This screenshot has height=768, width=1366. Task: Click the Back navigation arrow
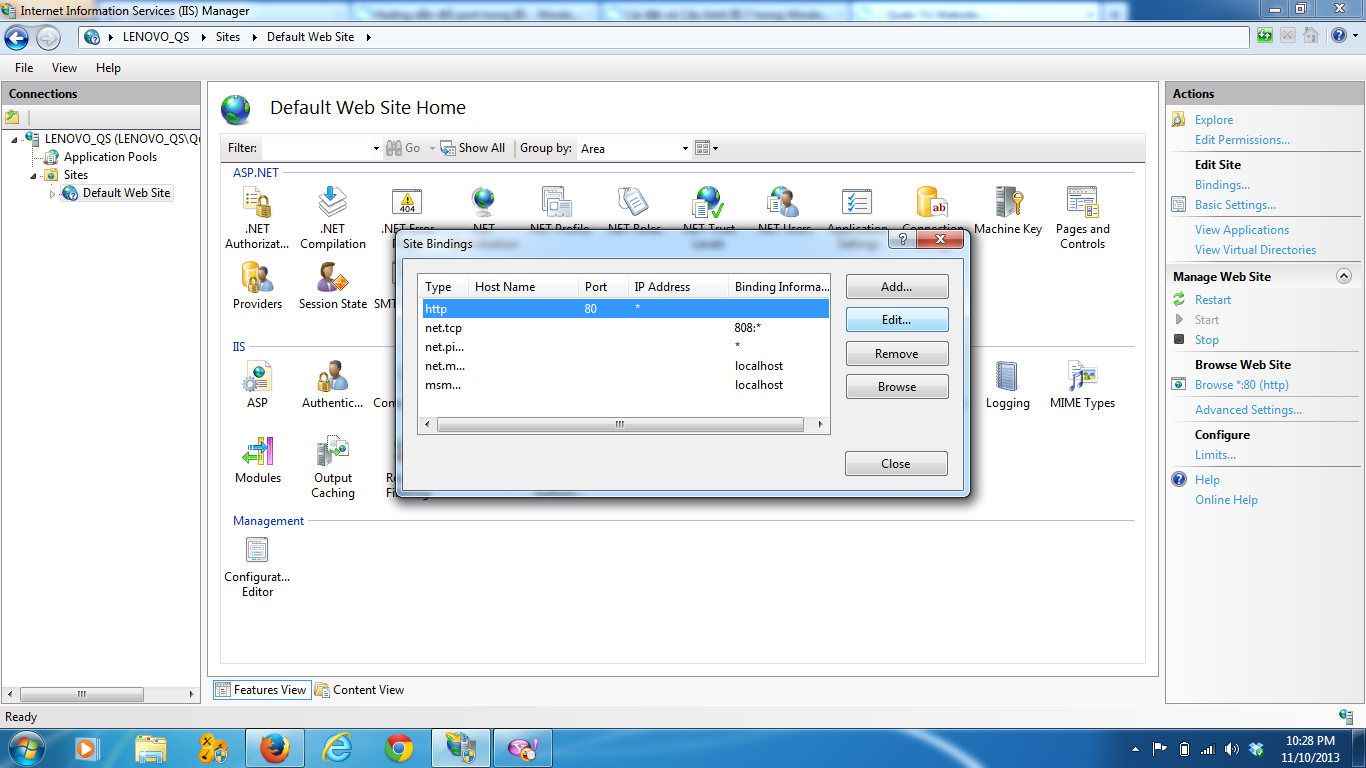(x=17, y=38)
